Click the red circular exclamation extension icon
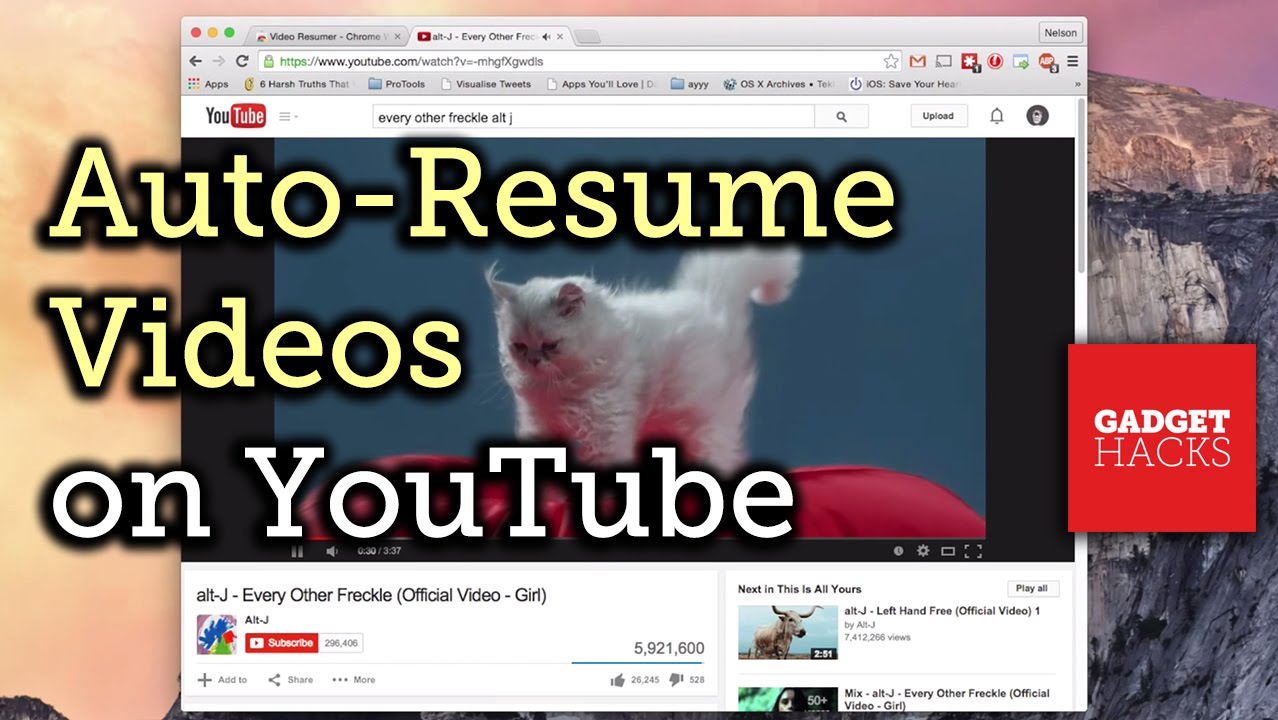This screenshot has width=1278, height=720. click(x=995, y=61)
